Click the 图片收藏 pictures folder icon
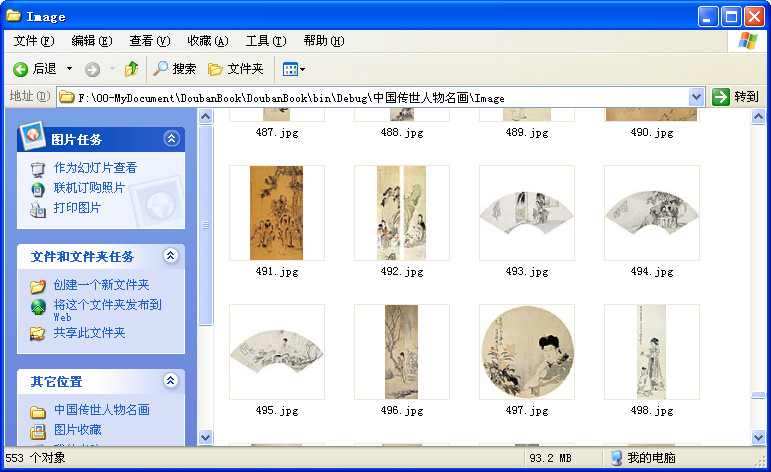The width and height of the screenshot is (771, 472). (x=38, y=432)
